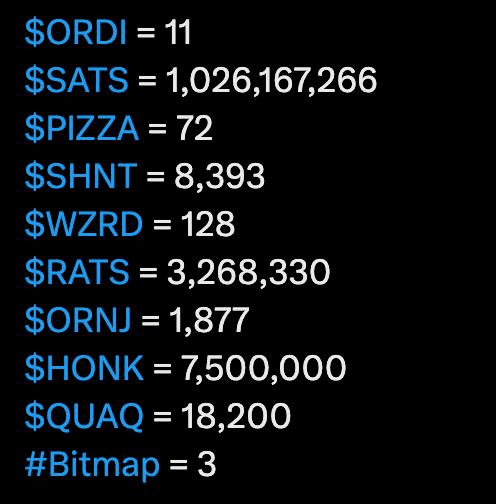The height and width of the screenshot is (504, 496).
Task: Select the $WZRD cashtag
Action: (84, 224)
